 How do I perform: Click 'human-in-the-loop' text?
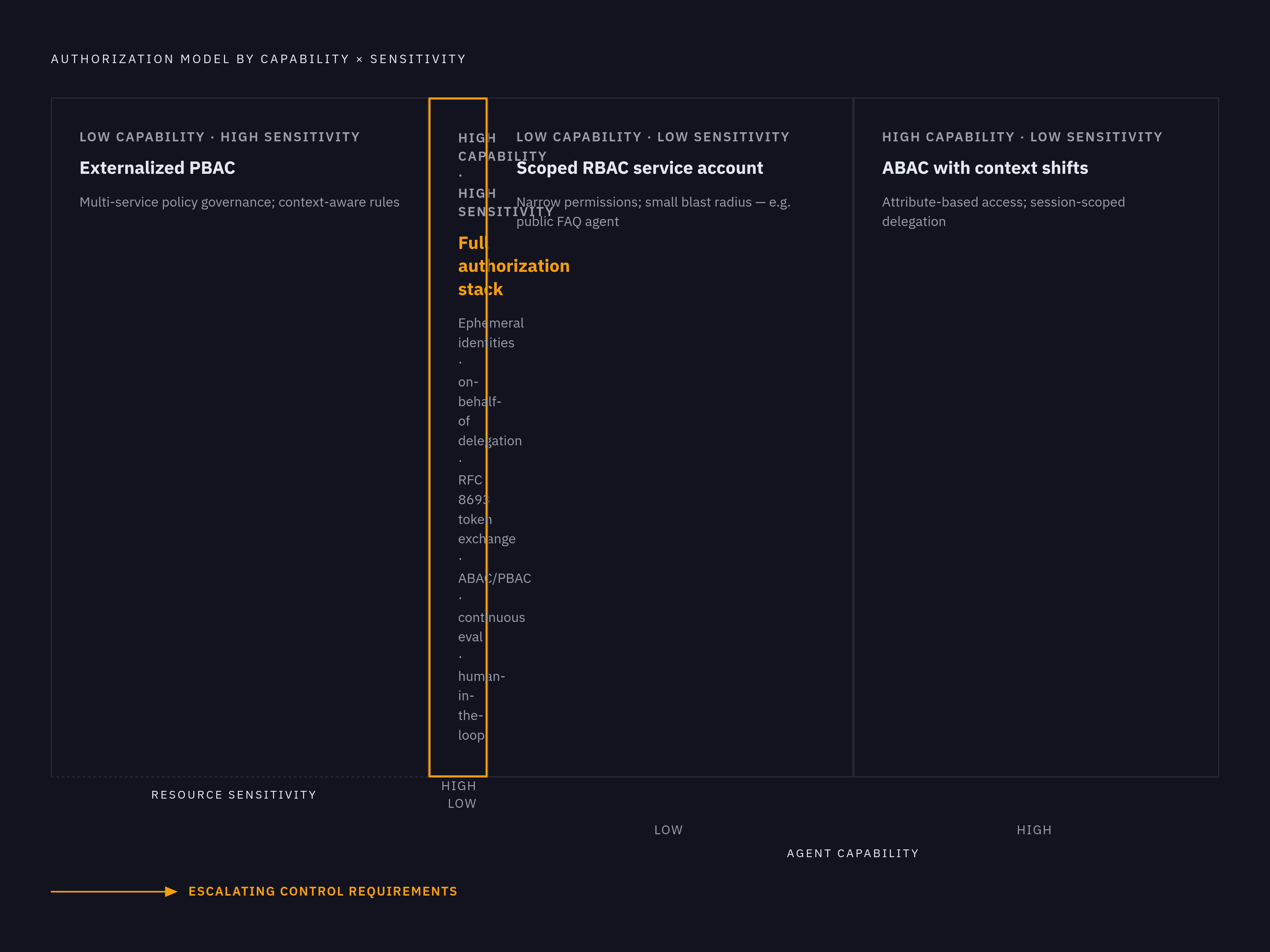tap(482, 706)
